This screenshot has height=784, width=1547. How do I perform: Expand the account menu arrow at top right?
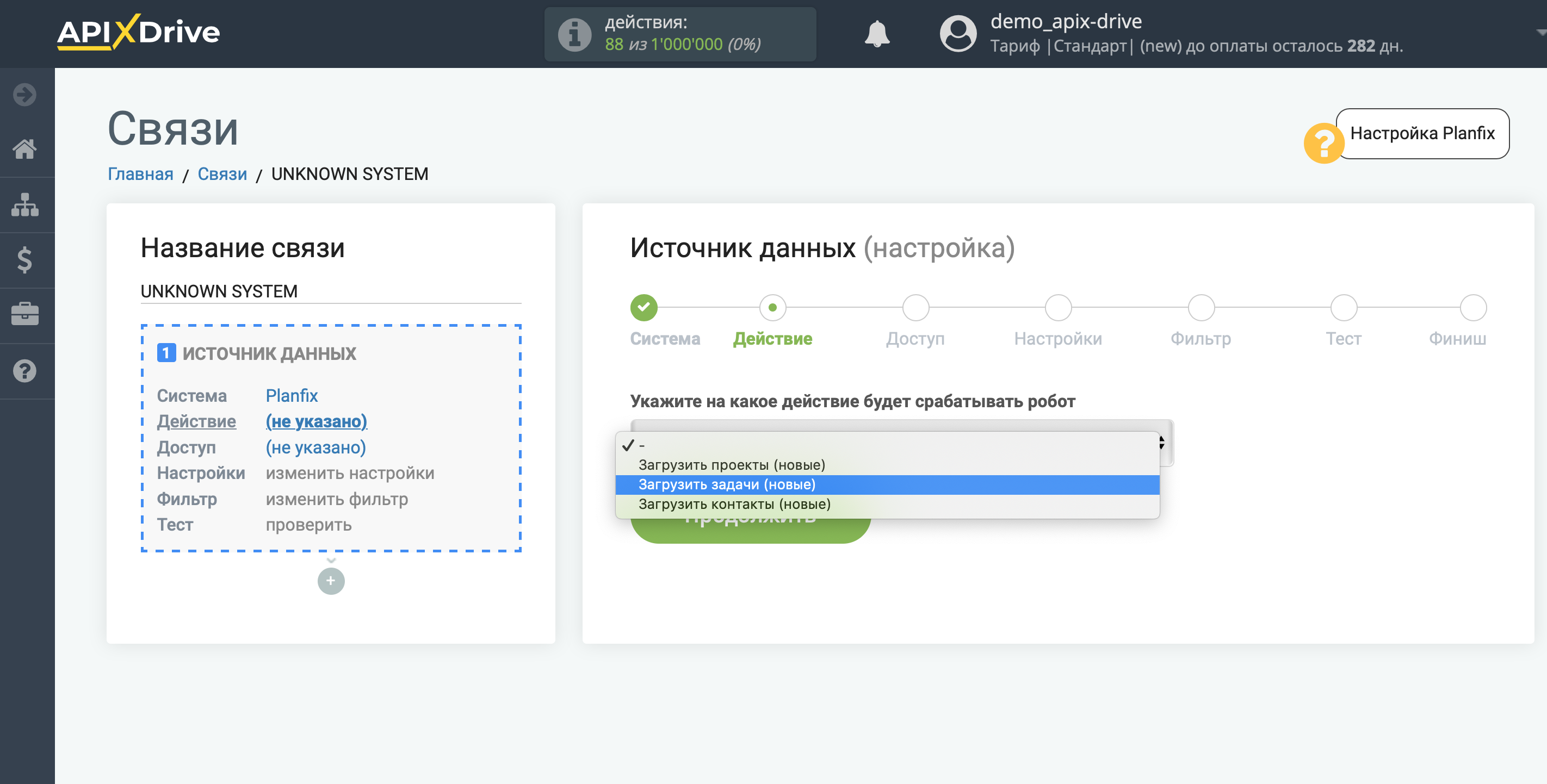(x=1540, y=33)
